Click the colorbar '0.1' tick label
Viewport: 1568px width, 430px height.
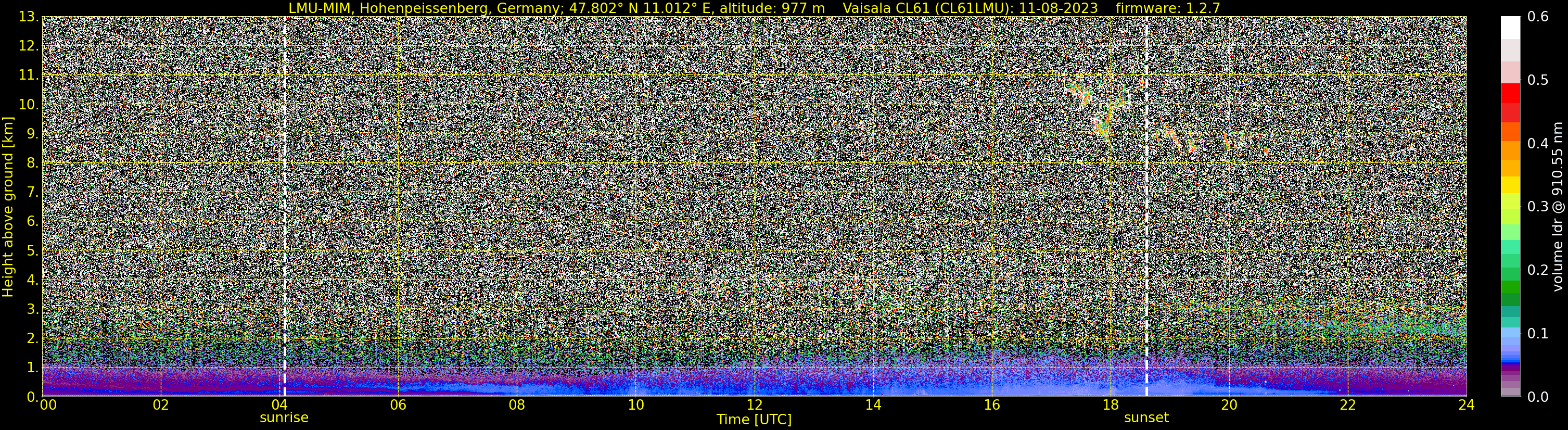tap(1538, 334)
